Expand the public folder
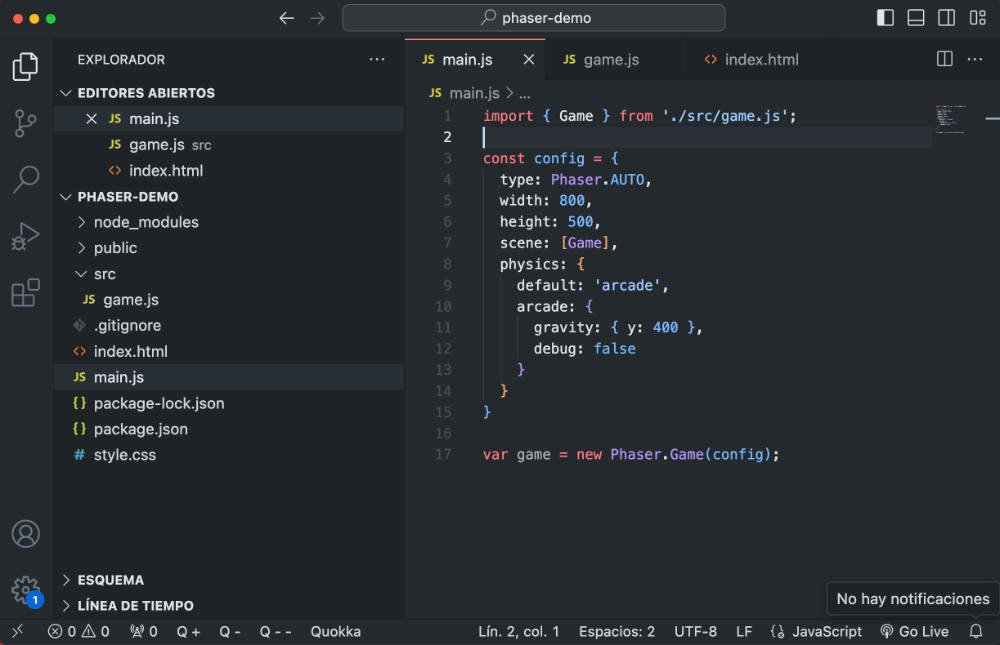The image size is (1000, 645). click(x=115, y=248)
